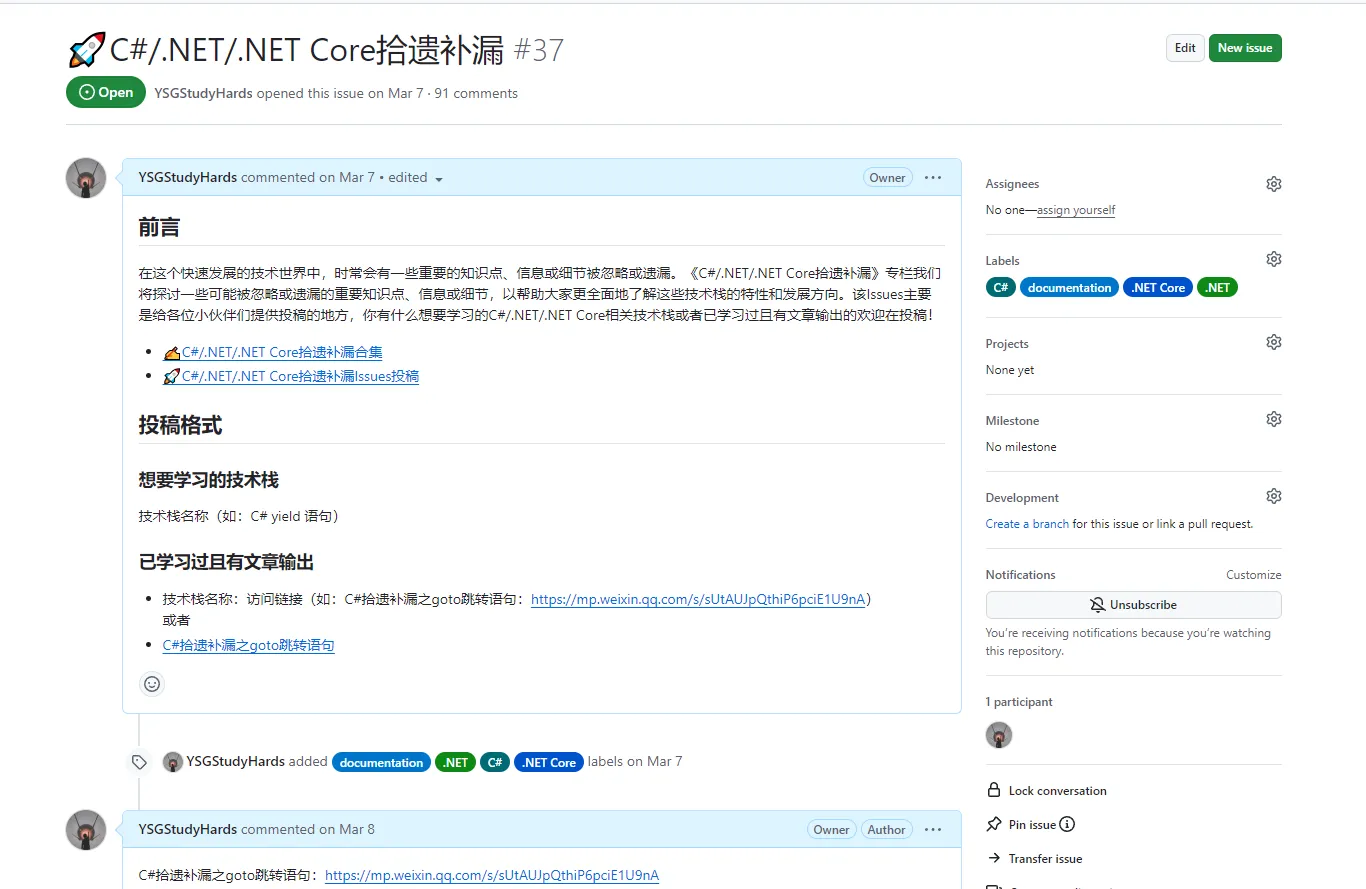Click Pin issue
Image resolution: width=1366 pixels, height=889 pixels.
click(1021, 824)
